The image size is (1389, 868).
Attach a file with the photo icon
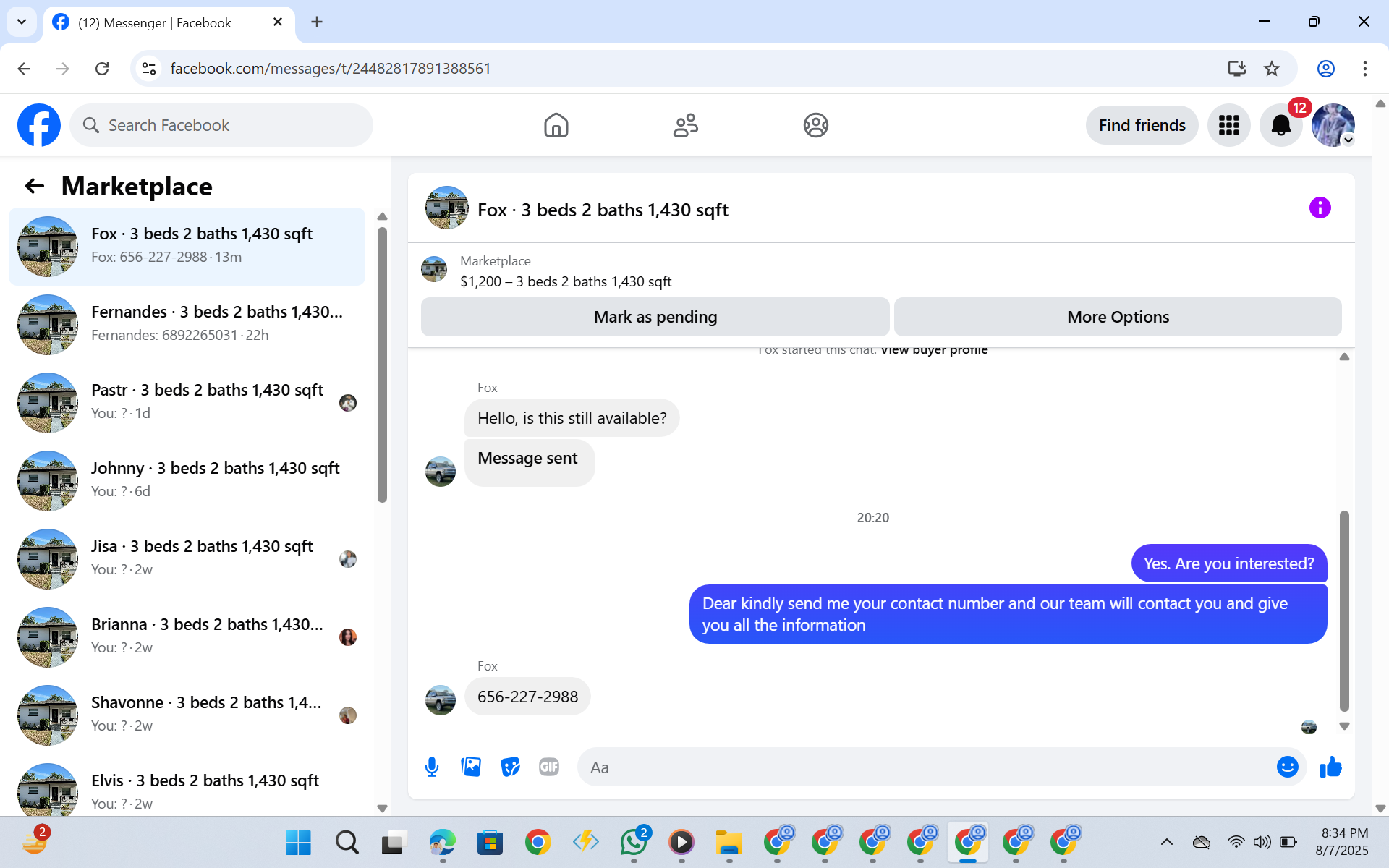[x=471, y=767]
